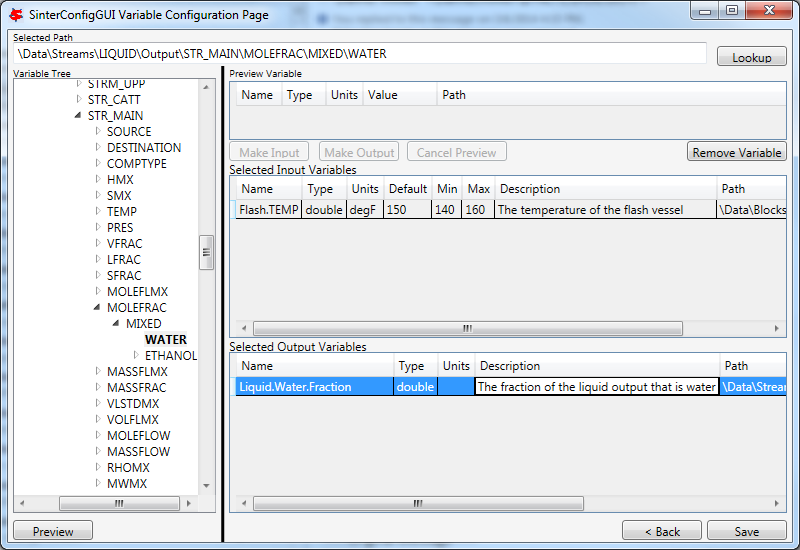Select the Liquid.Water.Fraction output row name

pos(314,387)
